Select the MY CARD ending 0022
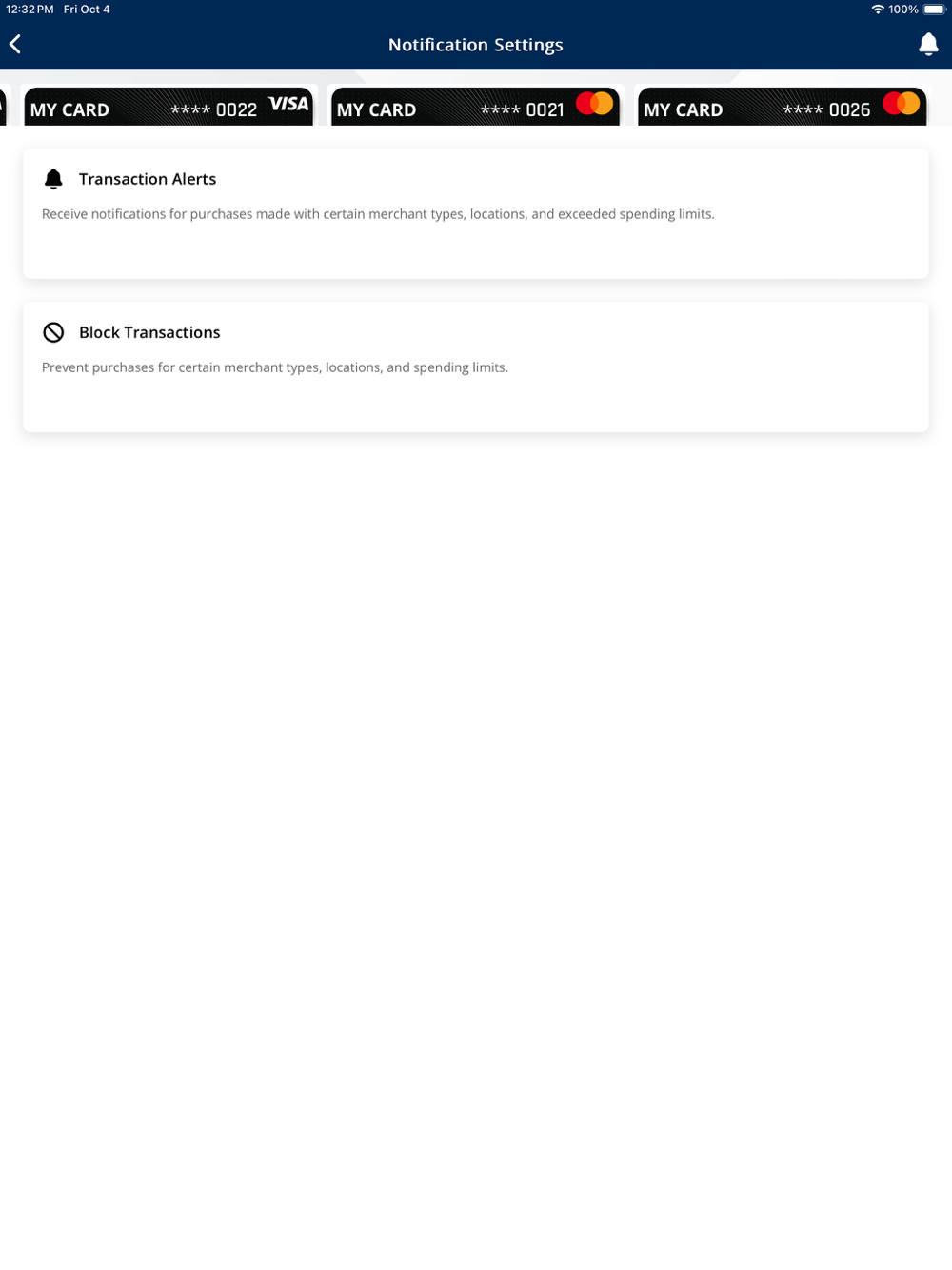Screen dimensions: 952x1270 (x=169, y=106)
